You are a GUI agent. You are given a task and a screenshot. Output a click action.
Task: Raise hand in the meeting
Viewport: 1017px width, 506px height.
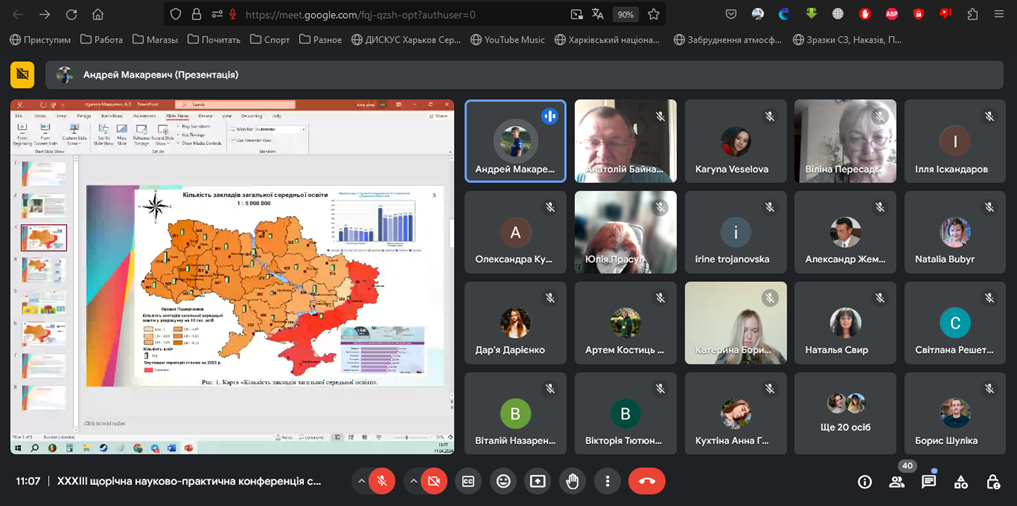[x=572, y=481]
